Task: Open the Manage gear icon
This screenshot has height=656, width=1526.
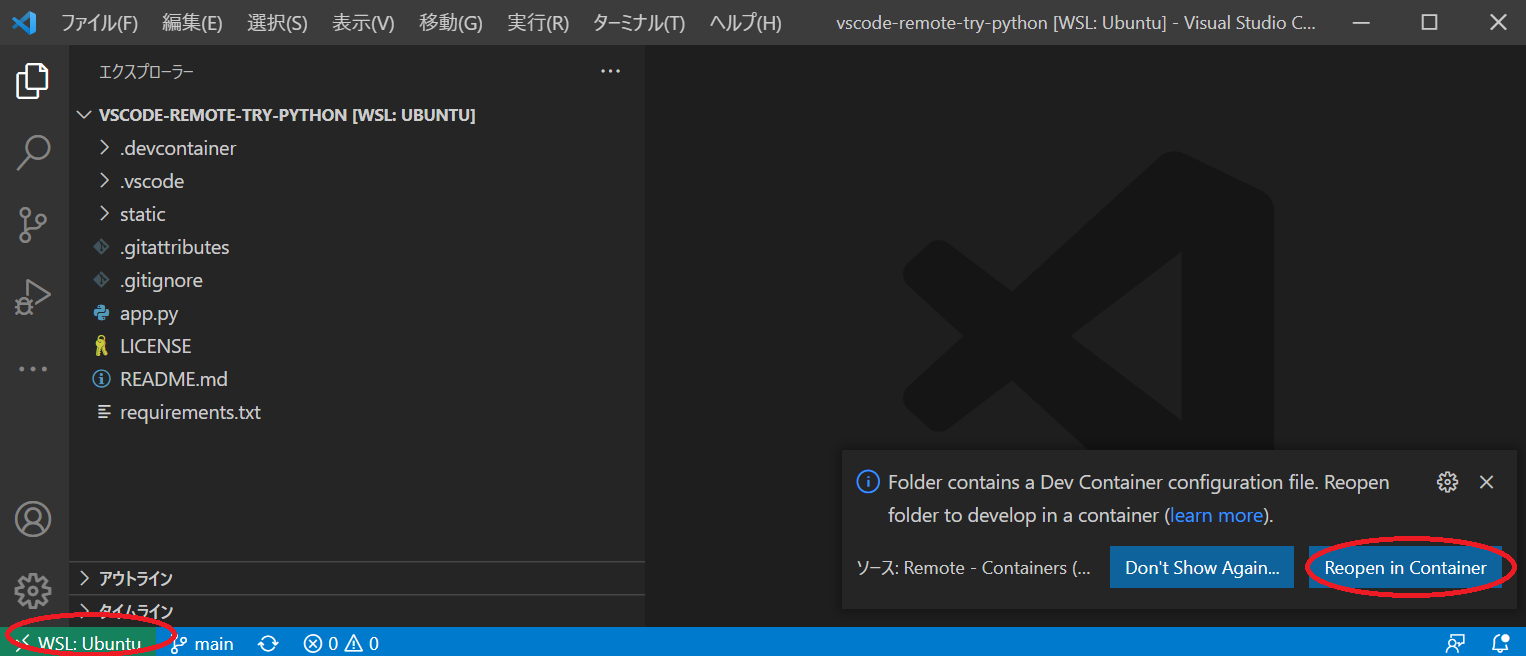Action: coord(33,591)
